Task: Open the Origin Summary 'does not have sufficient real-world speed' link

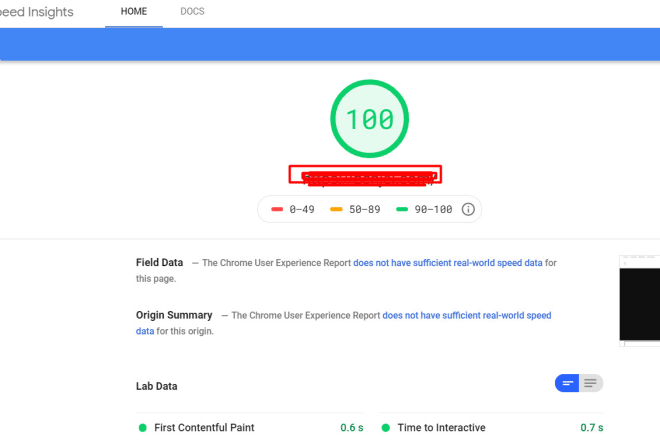Action: pyautogui.click(x=467, y=315)
